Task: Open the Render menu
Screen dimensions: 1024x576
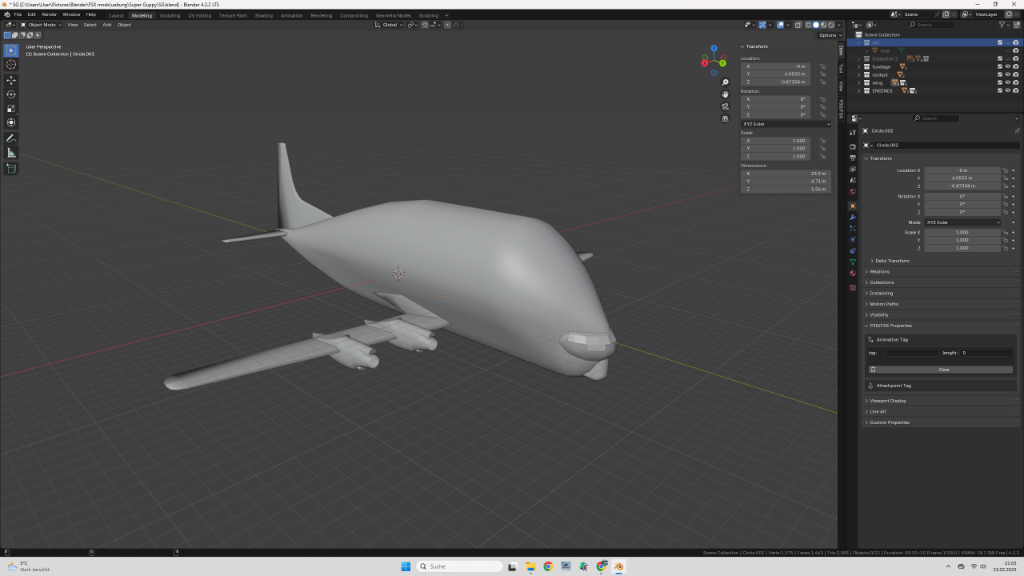Action: (x=49, y=15)
